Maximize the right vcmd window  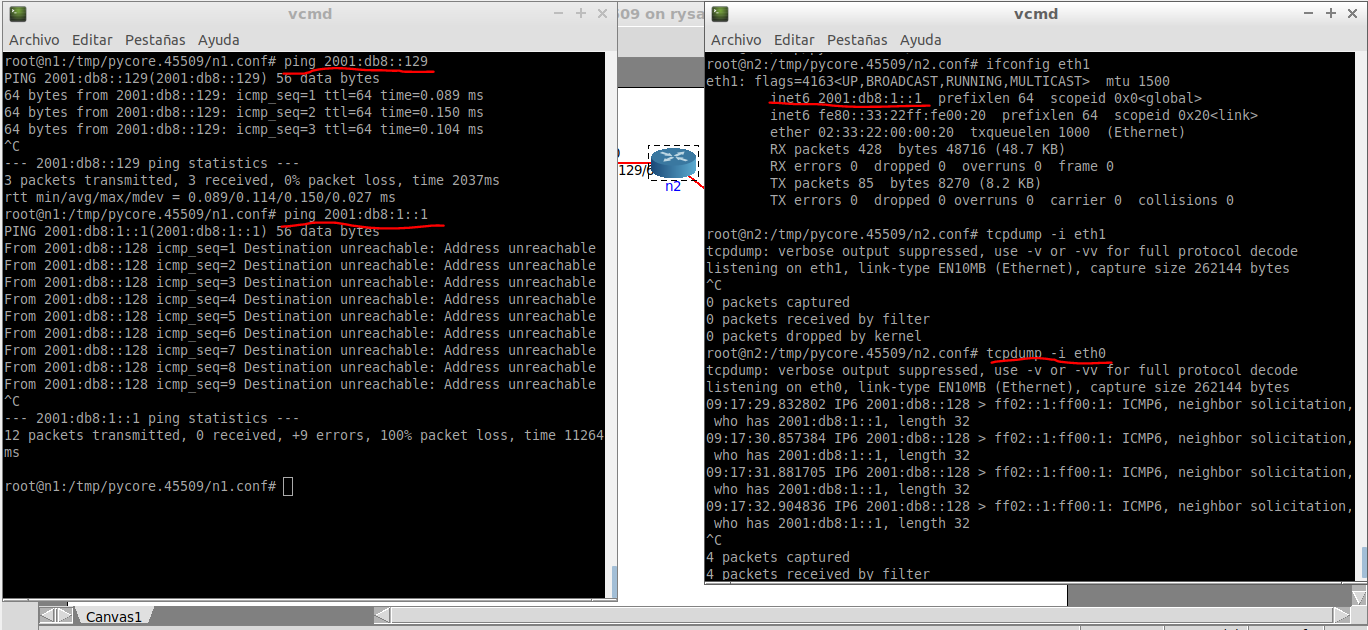(1331, 14)
